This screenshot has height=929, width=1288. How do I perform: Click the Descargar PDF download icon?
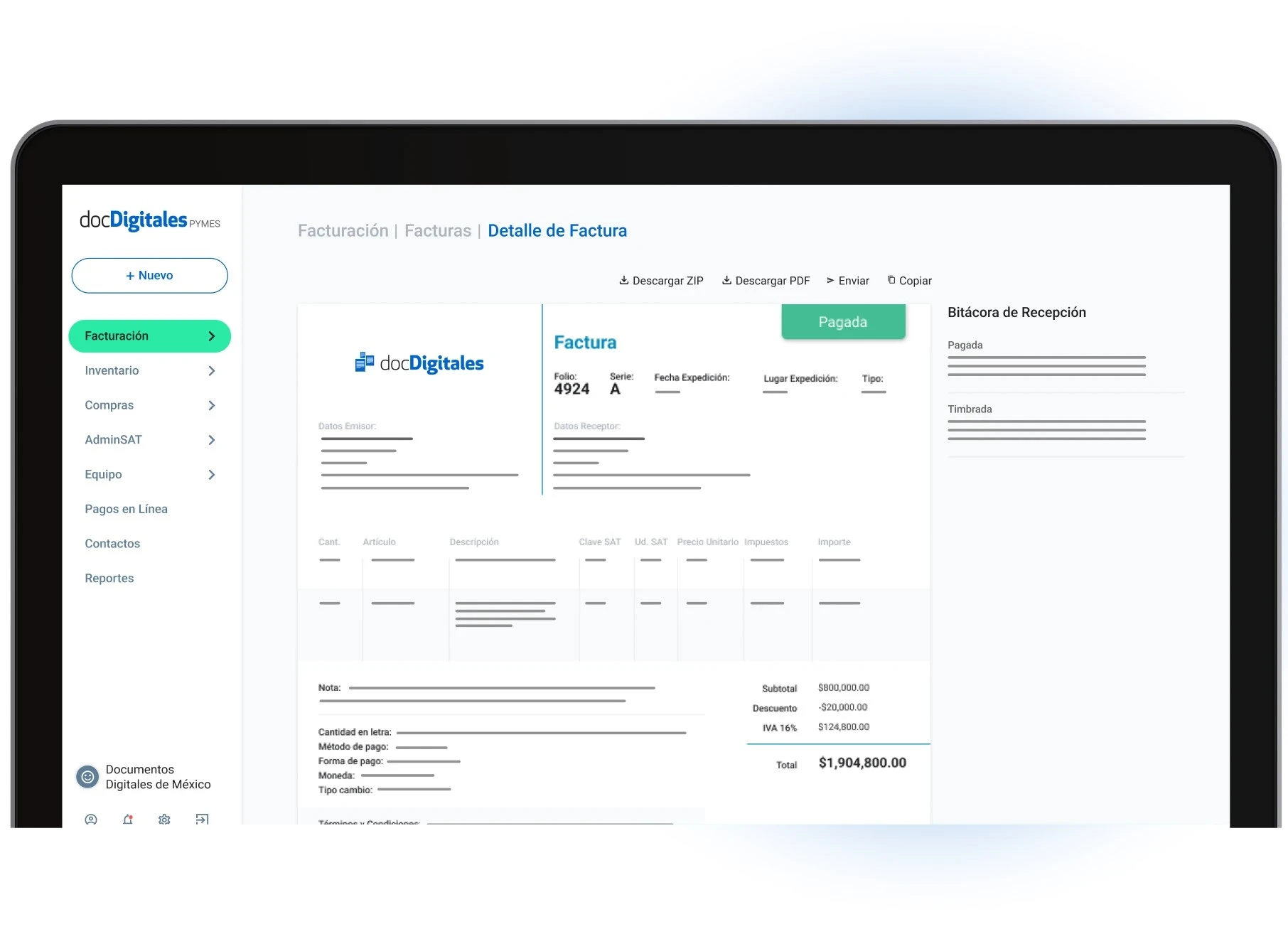pos(726,280)
